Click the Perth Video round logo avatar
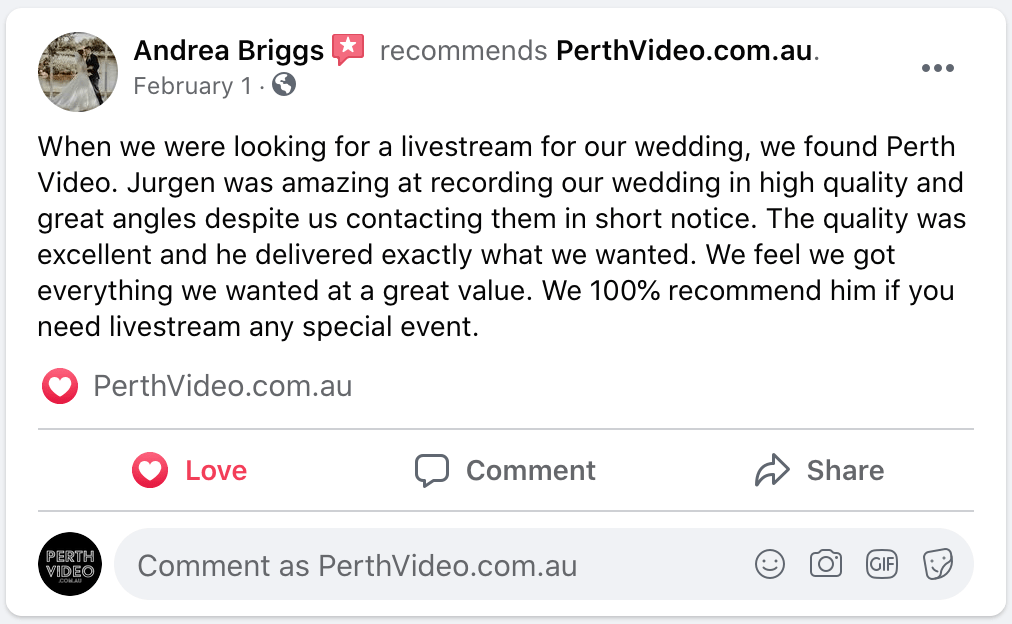1012x624 pixels. pyautogui.click(x=70, y=564)
